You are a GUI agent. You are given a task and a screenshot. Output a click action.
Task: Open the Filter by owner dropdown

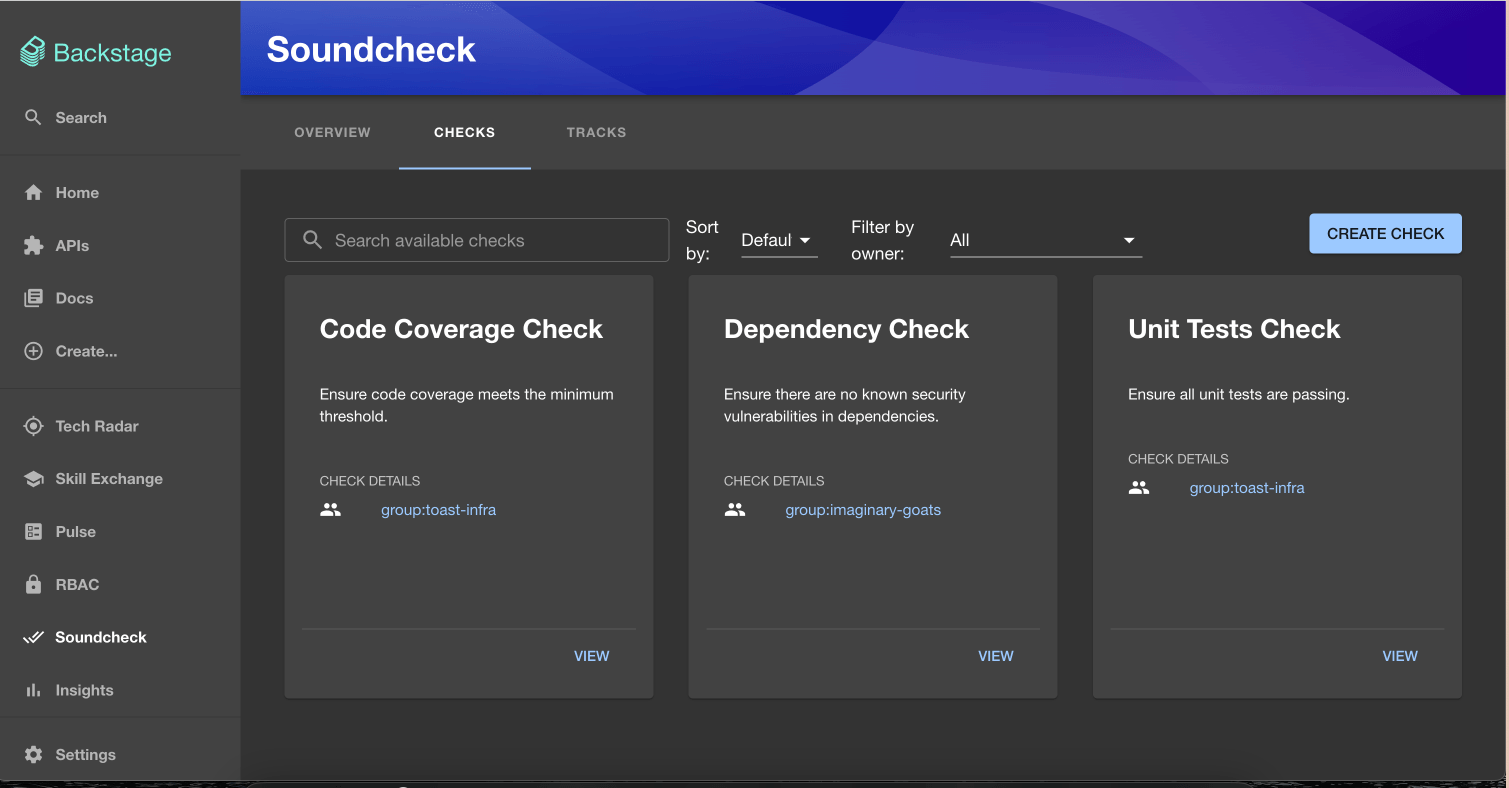point(1046,240)
